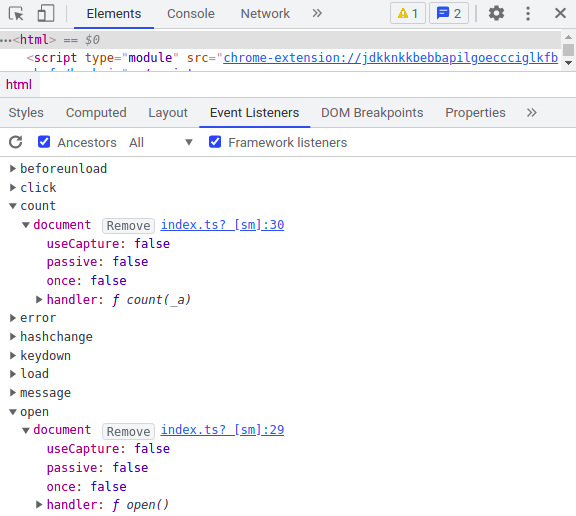
Task: Select useCapture: false under open
Action: pyautogui.click(x=108, y=448)
